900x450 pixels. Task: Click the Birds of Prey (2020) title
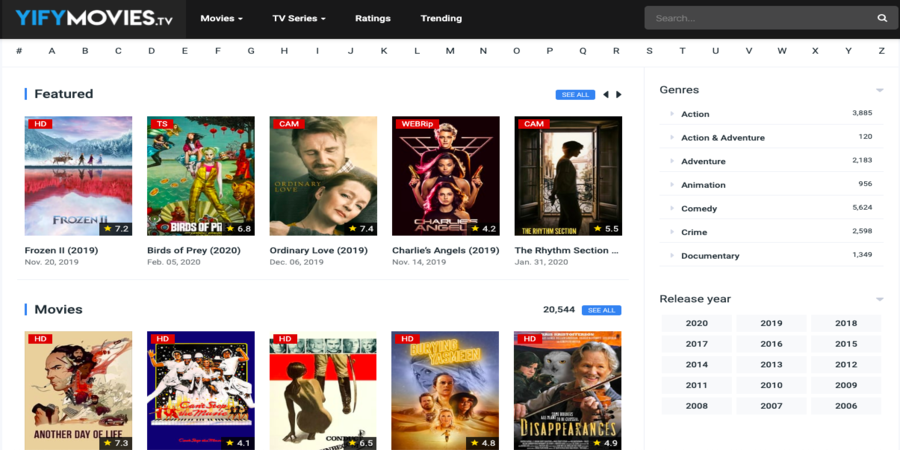[x=194, y=251]
